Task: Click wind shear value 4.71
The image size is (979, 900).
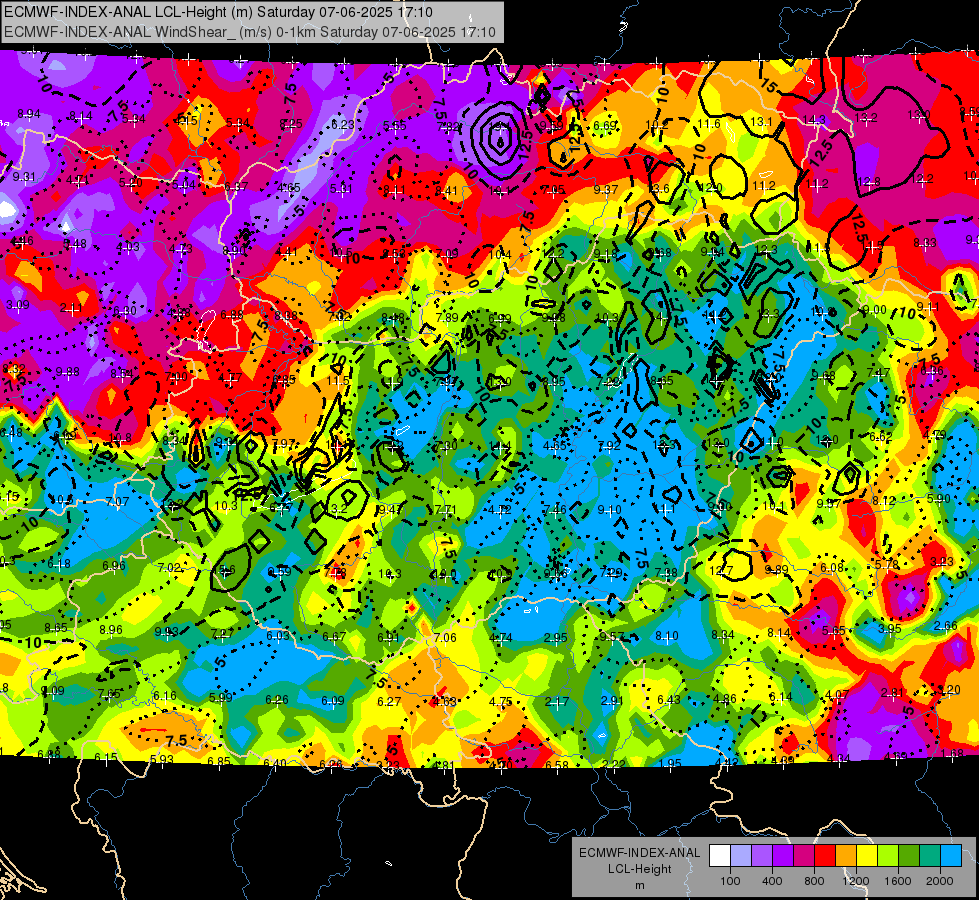Action: tap(77, 180)
